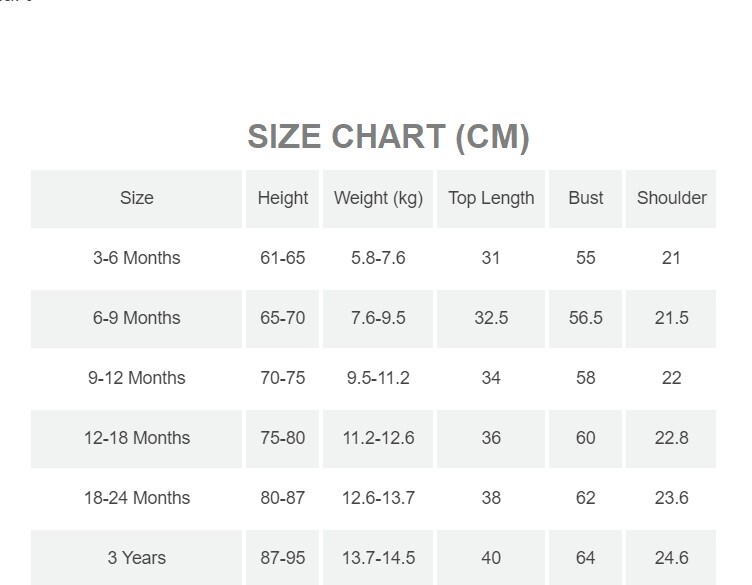Screen dimensions: 752x585
Task: Click the Height column header
Action: tap(283, 198)
